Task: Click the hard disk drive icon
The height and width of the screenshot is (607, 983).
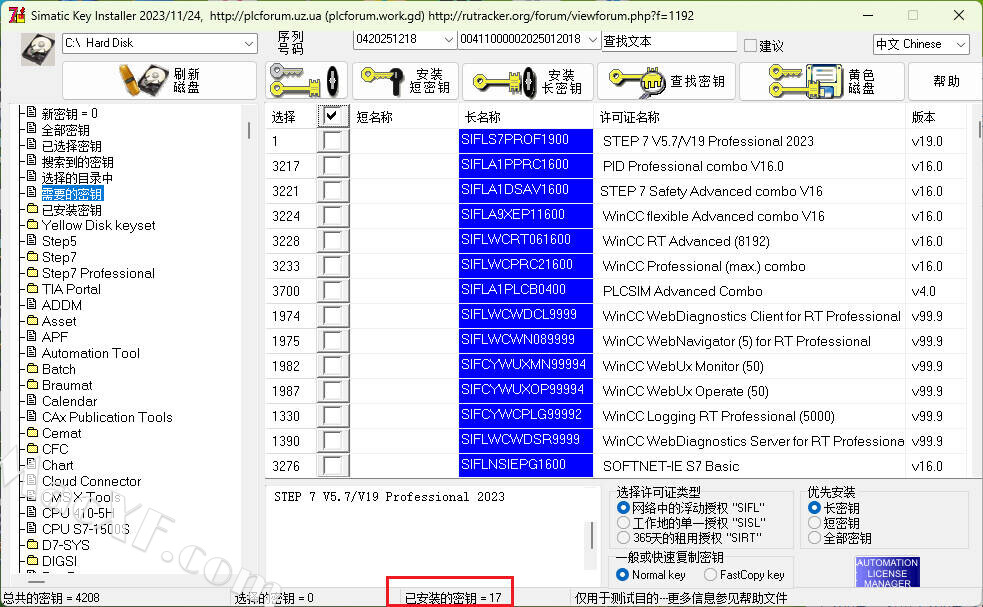Action: 38,47
